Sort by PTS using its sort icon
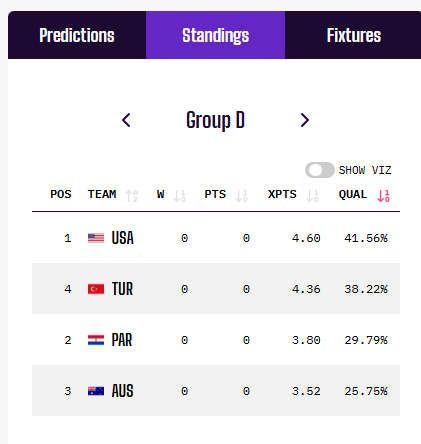Screen dimensions: 421x444 pyautogui.click(x=241, y=196)
